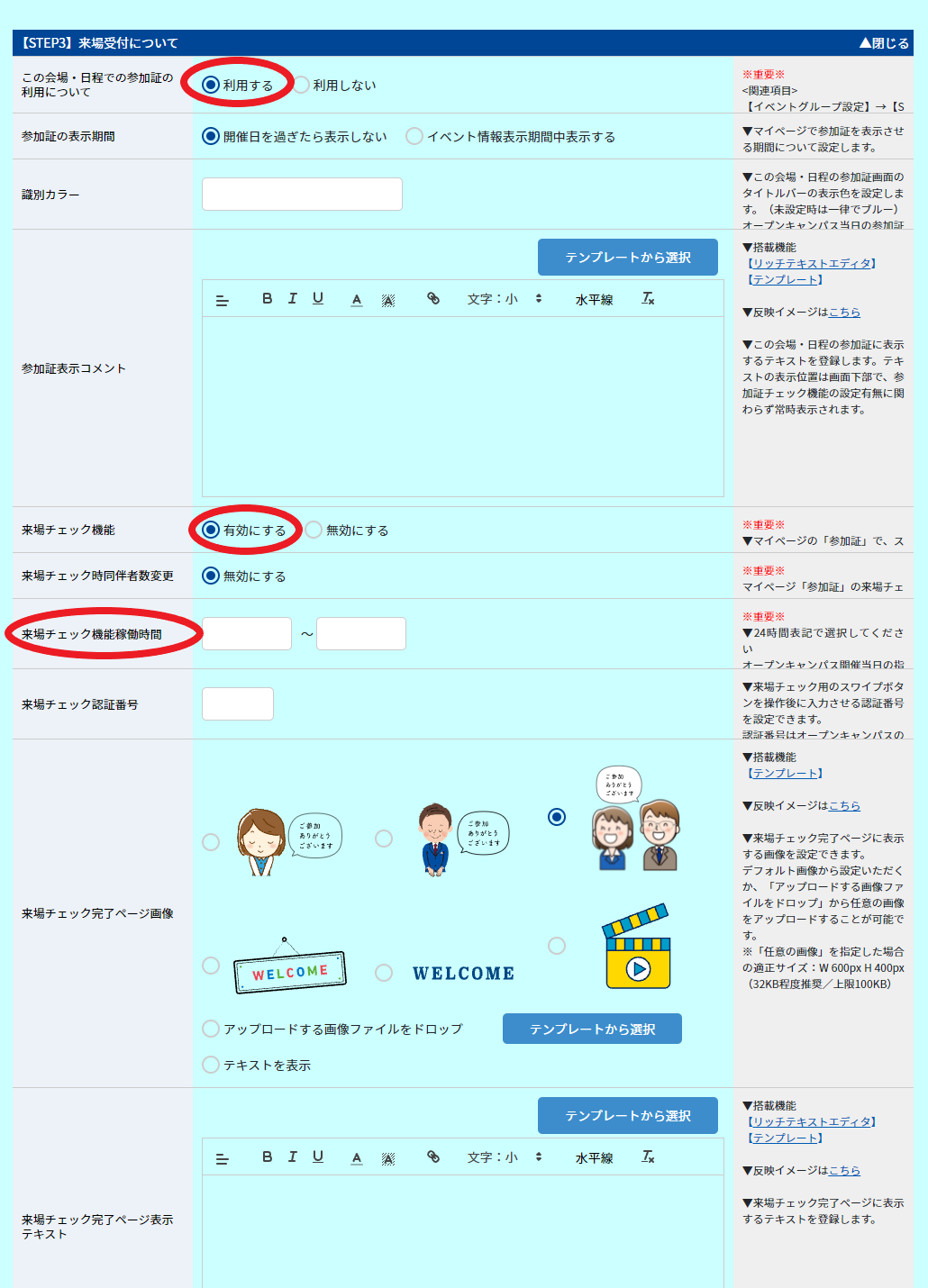Choose the bowing woman completion image
The width and height of the screenshot is (928, 1288).
(x=211, y=842)
